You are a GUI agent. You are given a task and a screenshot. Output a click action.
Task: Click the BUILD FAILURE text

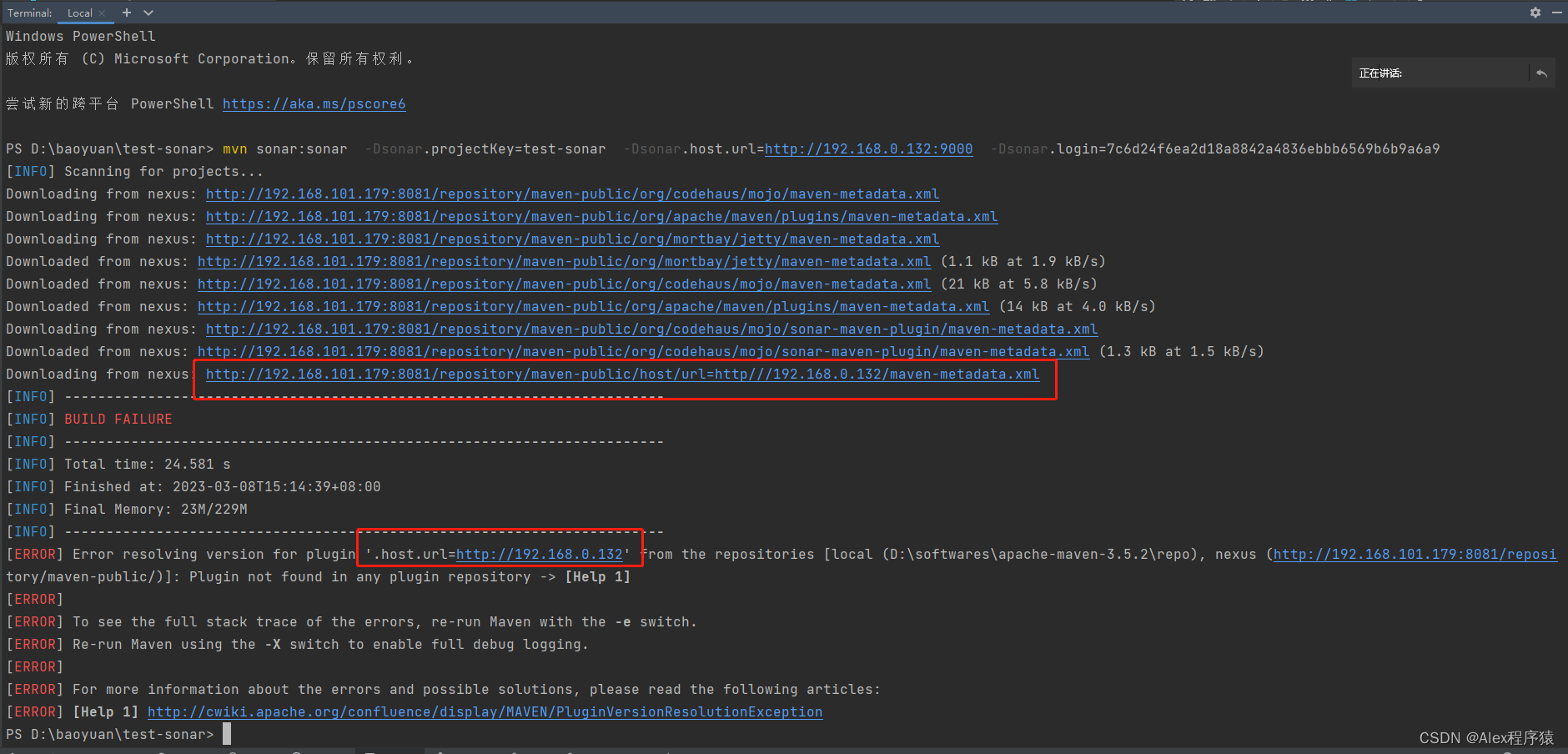(118, 419)
